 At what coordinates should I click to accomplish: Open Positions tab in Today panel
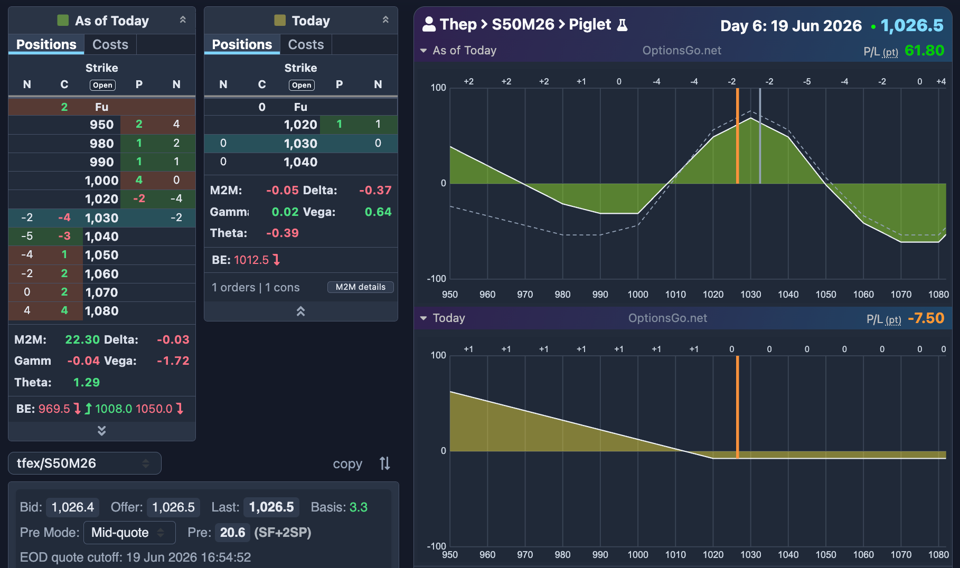click(x=242, y=44)
